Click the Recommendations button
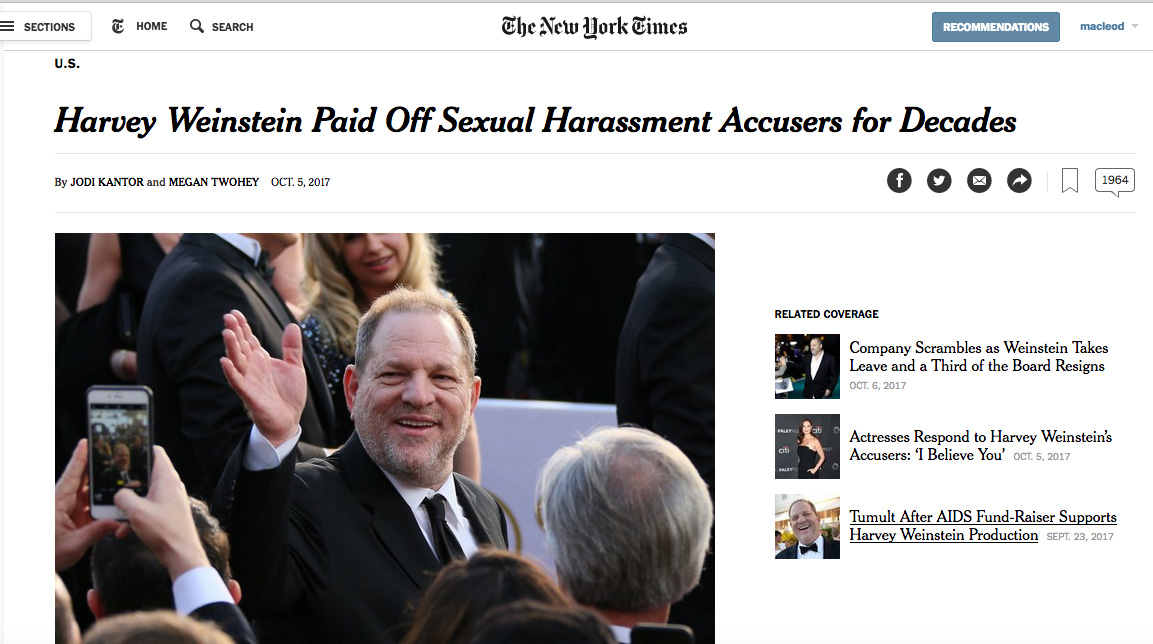 (995, 27)
